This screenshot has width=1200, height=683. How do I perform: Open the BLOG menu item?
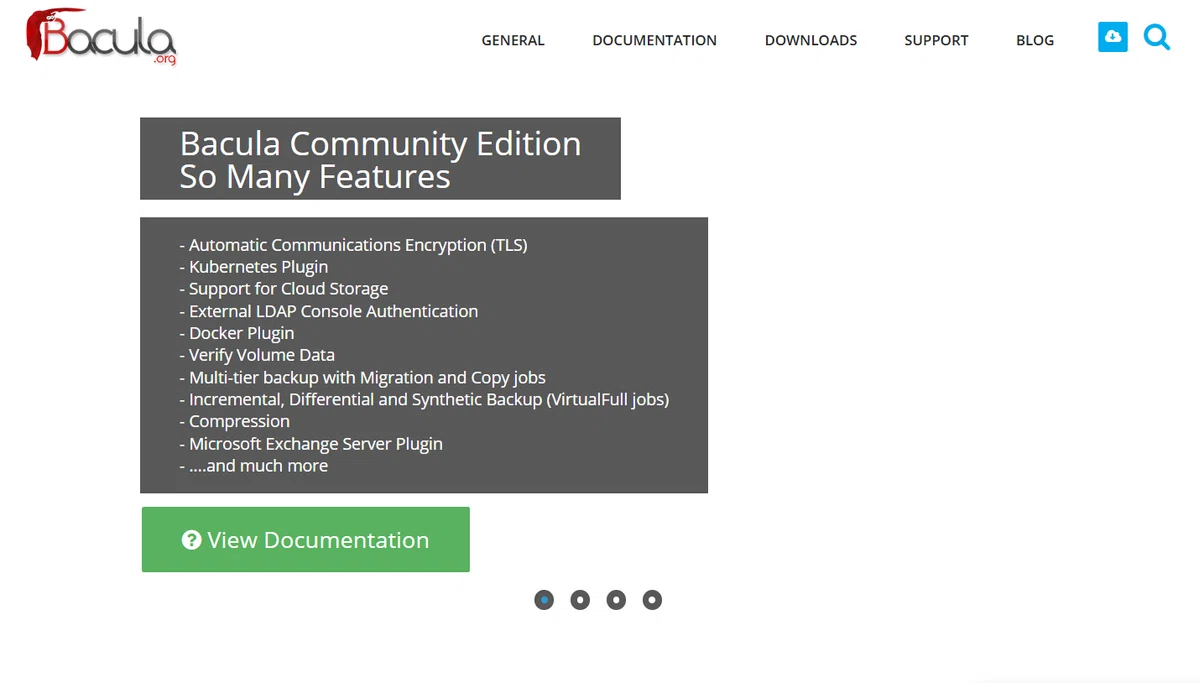(x=1035, y=40)
